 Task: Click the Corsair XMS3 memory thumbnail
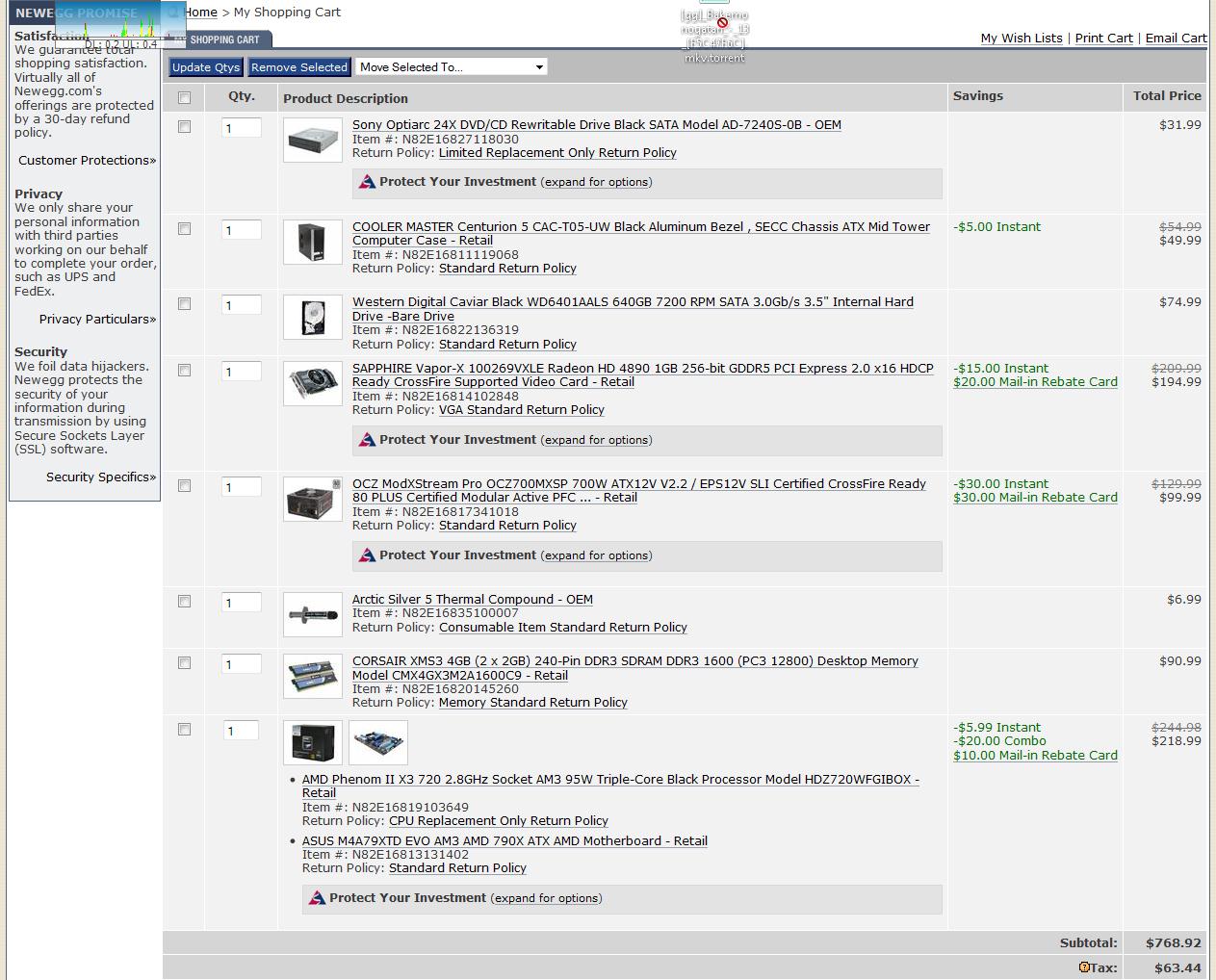[313, 676]
